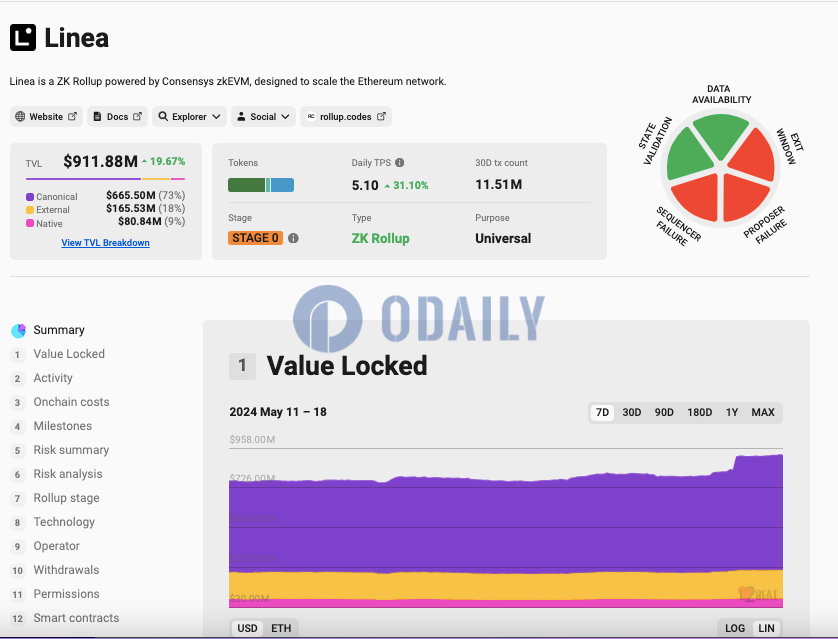Screen dimensions: 838x639
Task: Click the pink Native legend swatch
Action: (30, 223)
